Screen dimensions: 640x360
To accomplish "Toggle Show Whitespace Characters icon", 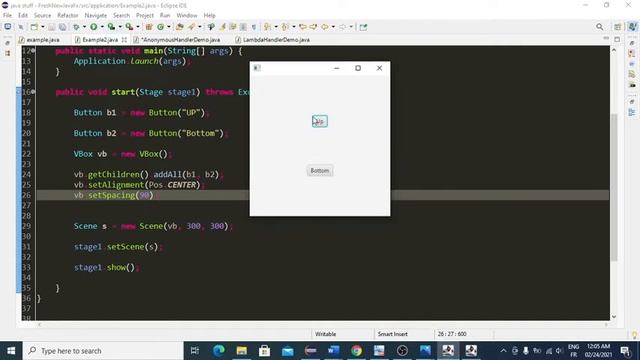I will (254, 27).
